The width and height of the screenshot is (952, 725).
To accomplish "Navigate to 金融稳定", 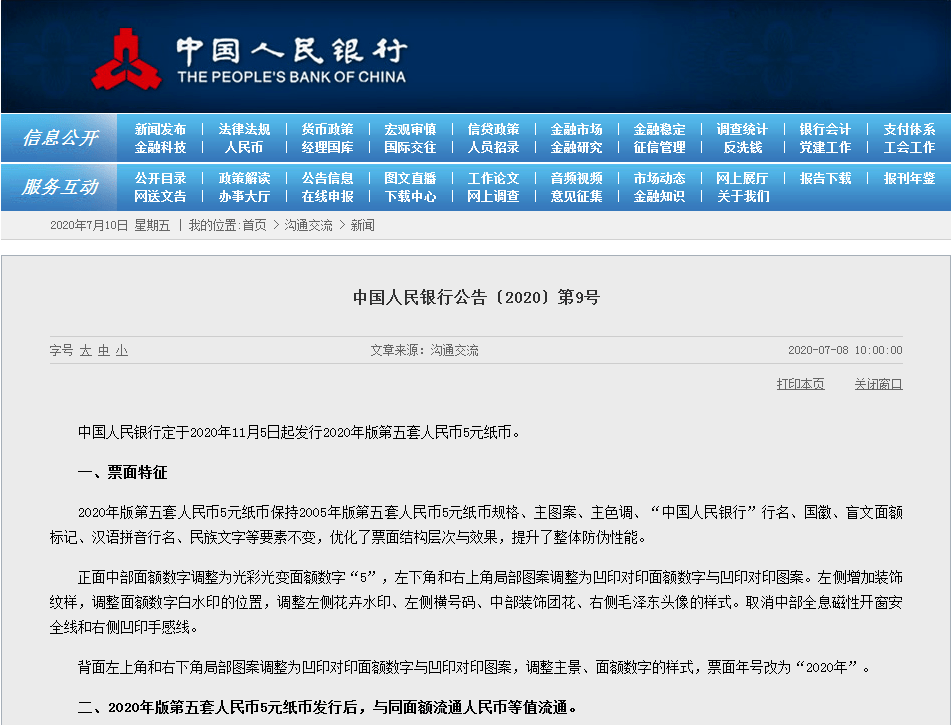I will point(659,129).
